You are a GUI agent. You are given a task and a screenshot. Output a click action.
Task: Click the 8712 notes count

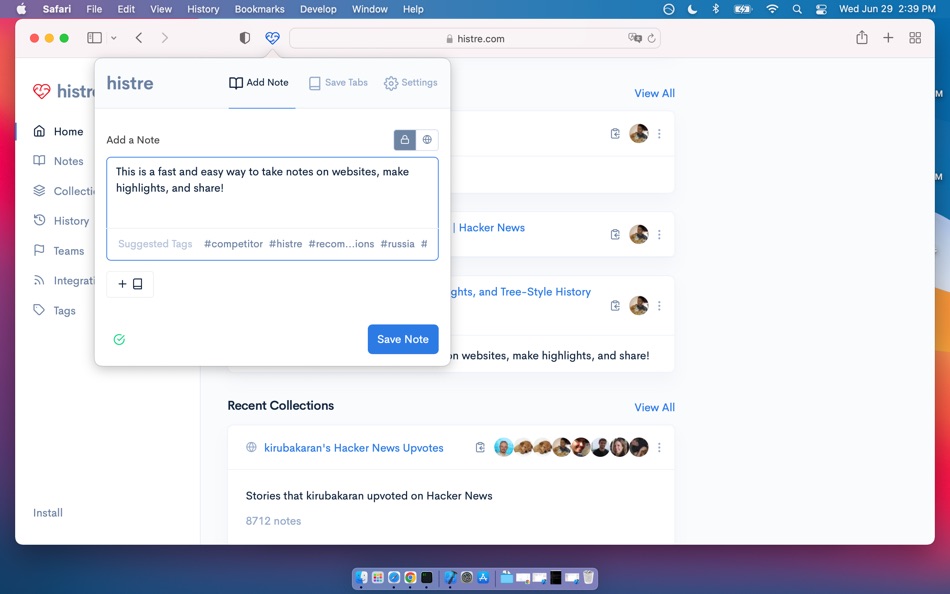click(273, 521)
